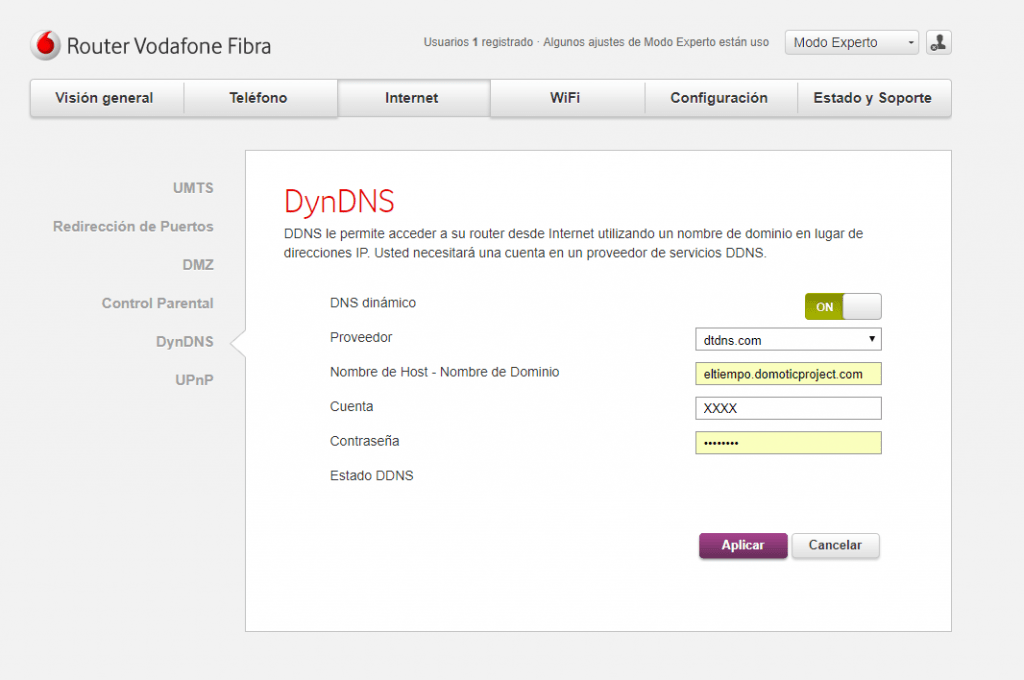Click the logout user icon top right
1024x680 pixels.
[938, 42]
